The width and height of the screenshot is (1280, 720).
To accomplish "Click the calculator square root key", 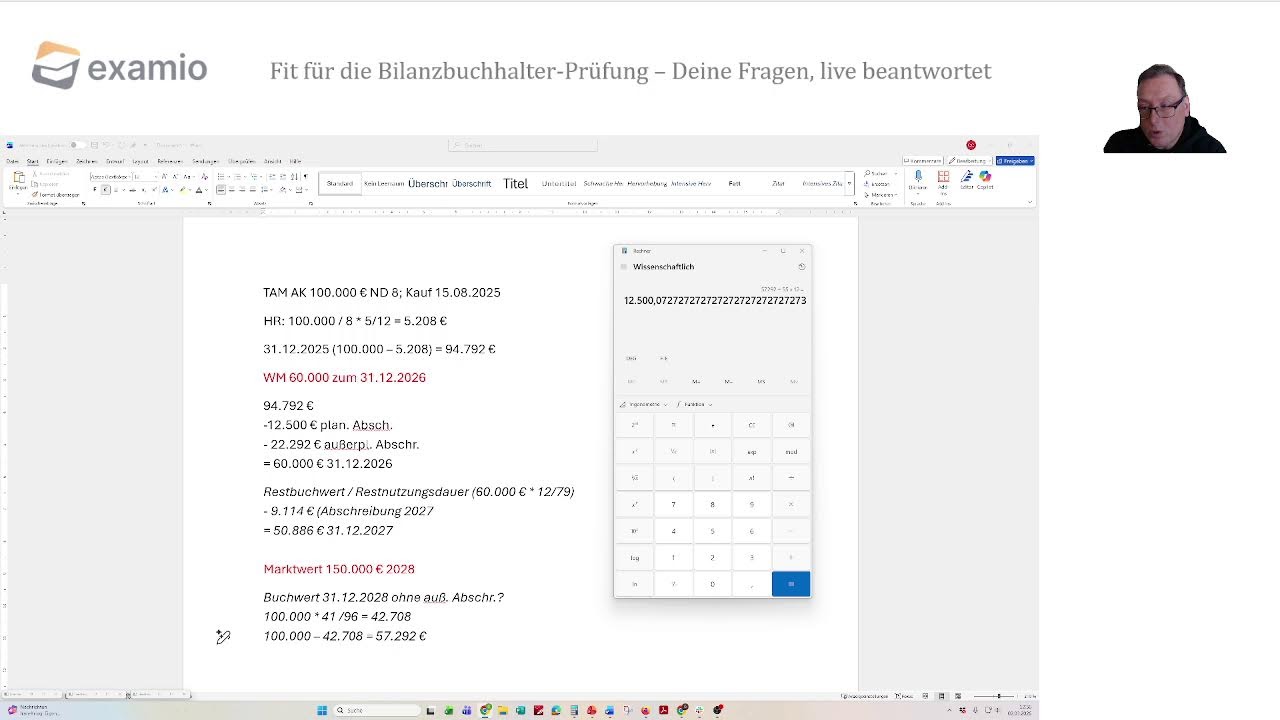I will [634, 478].
